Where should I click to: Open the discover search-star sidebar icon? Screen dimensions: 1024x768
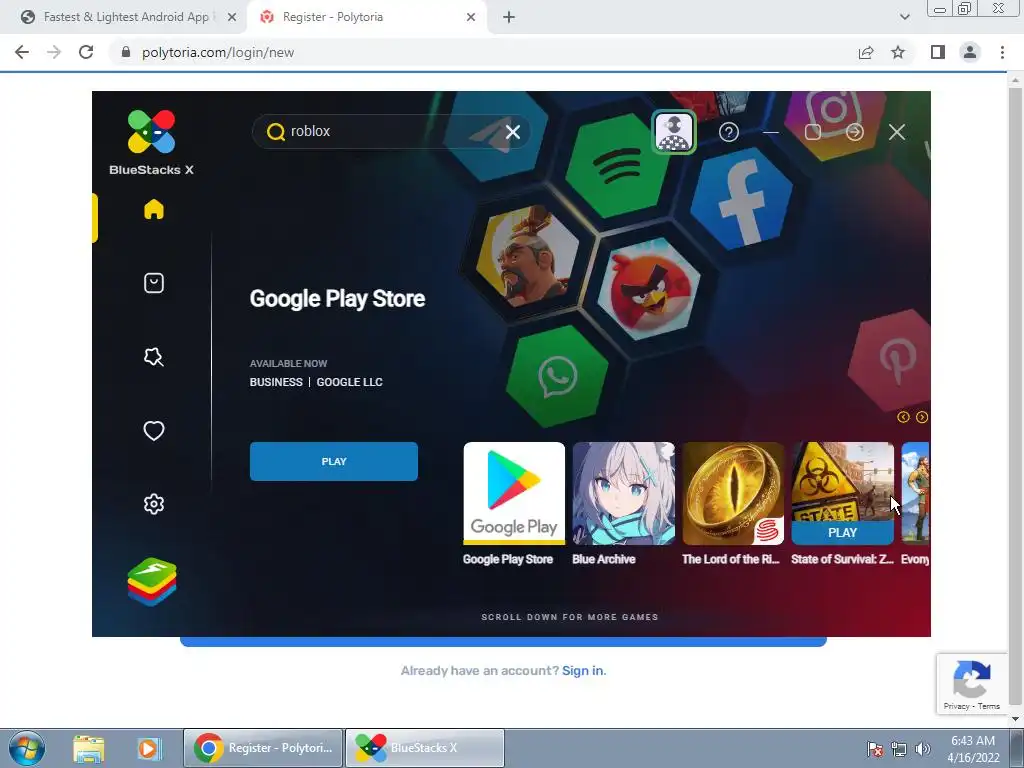click(x=153, y=357)
